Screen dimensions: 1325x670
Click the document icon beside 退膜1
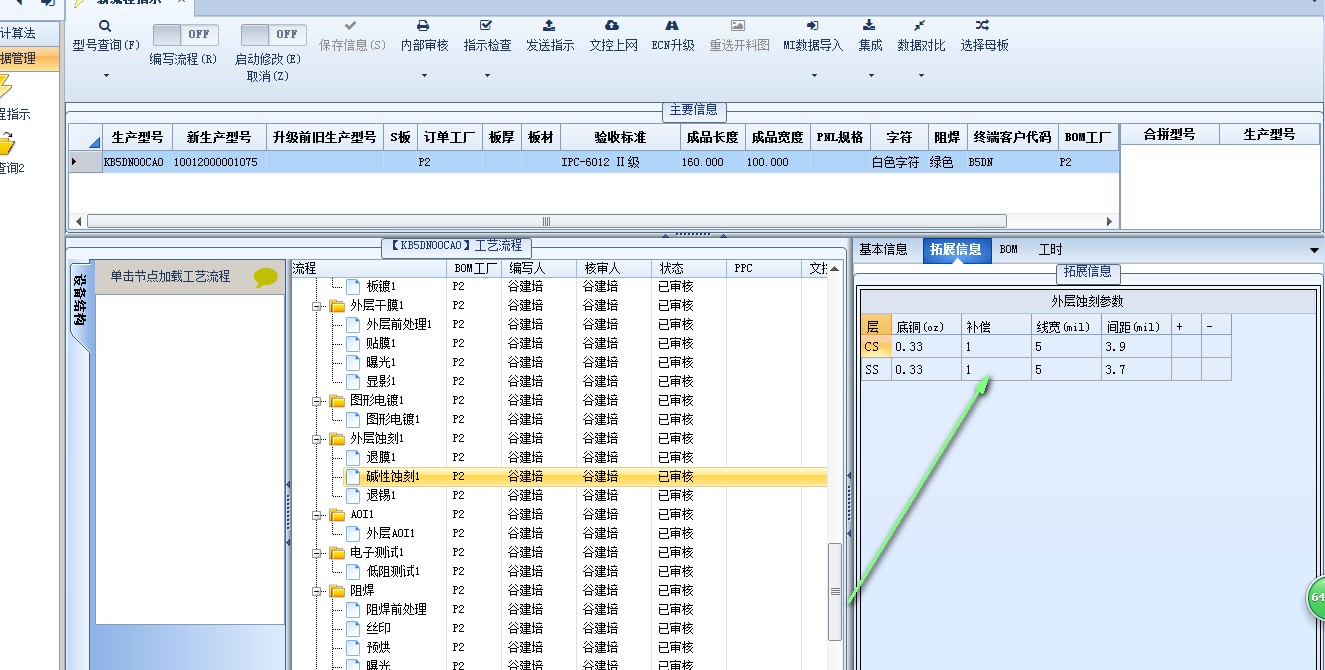352,458
